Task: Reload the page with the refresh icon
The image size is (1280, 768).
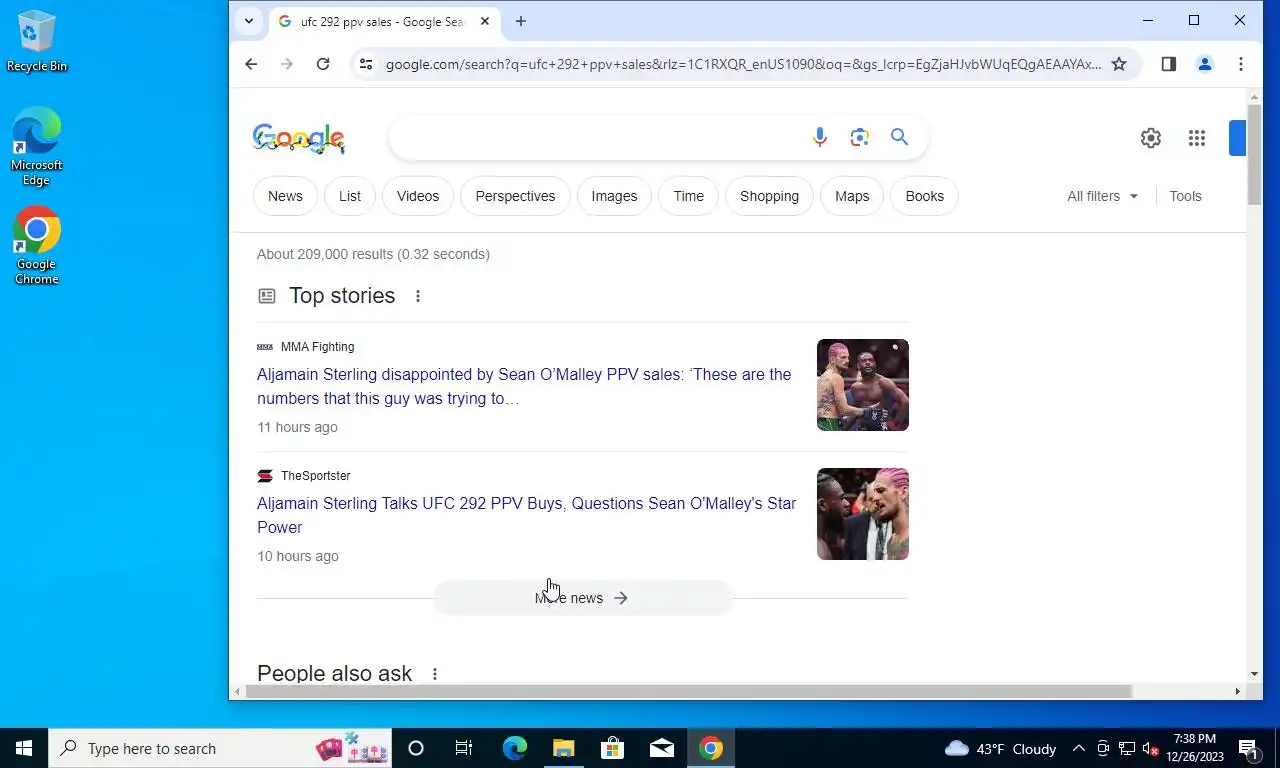Action: point(323,64)
